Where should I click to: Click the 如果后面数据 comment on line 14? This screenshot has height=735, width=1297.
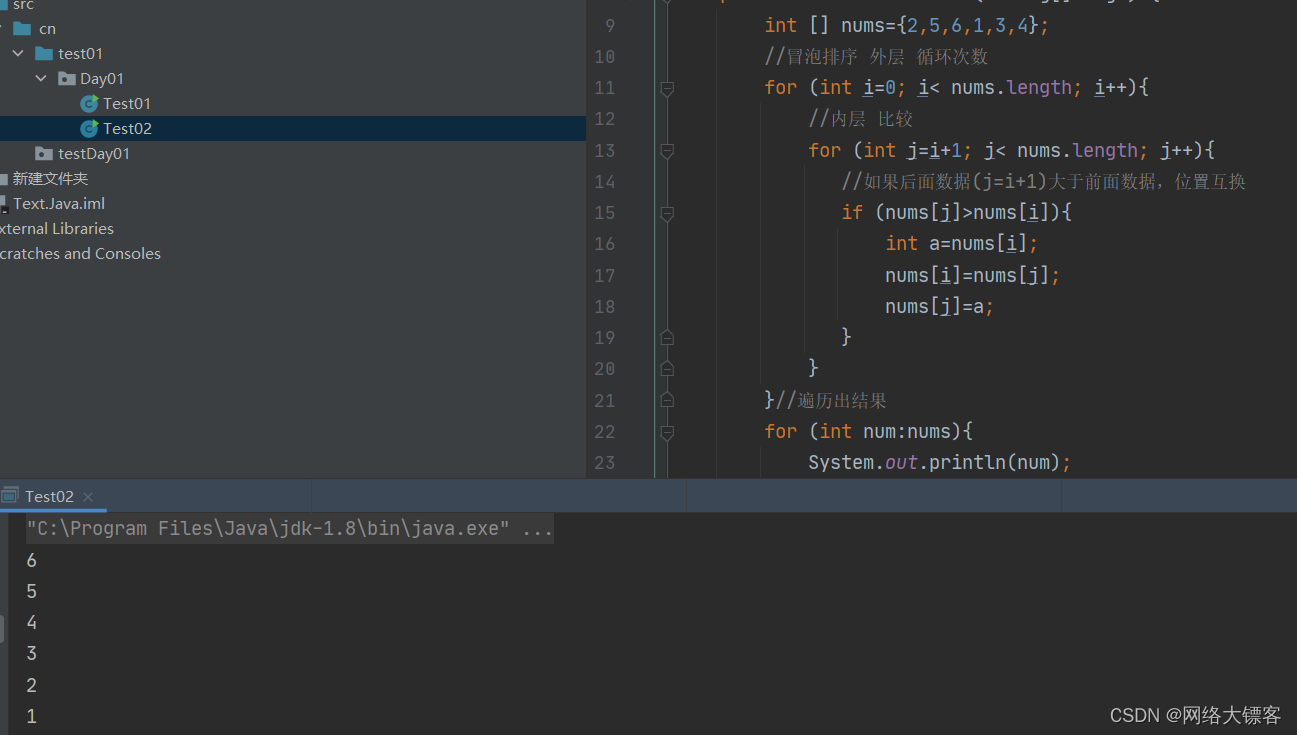tap(1044, 182)
